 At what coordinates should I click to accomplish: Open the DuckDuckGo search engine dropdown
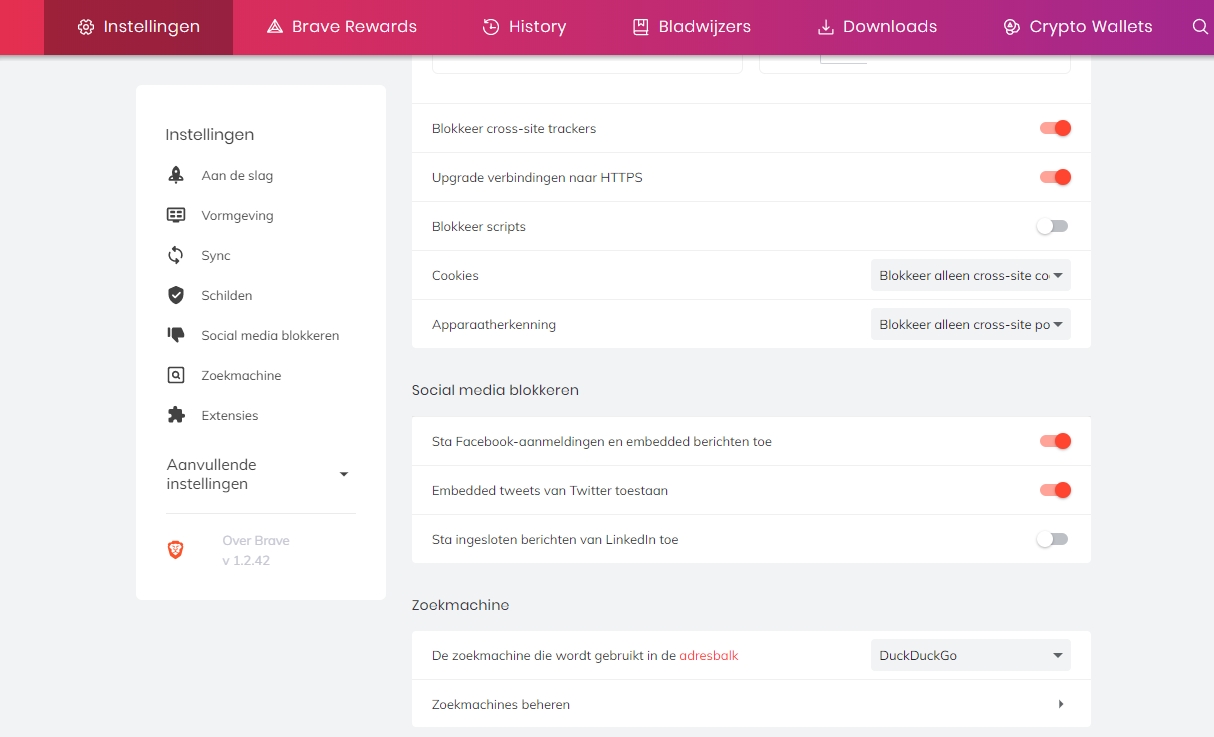(x=970, y=655)
